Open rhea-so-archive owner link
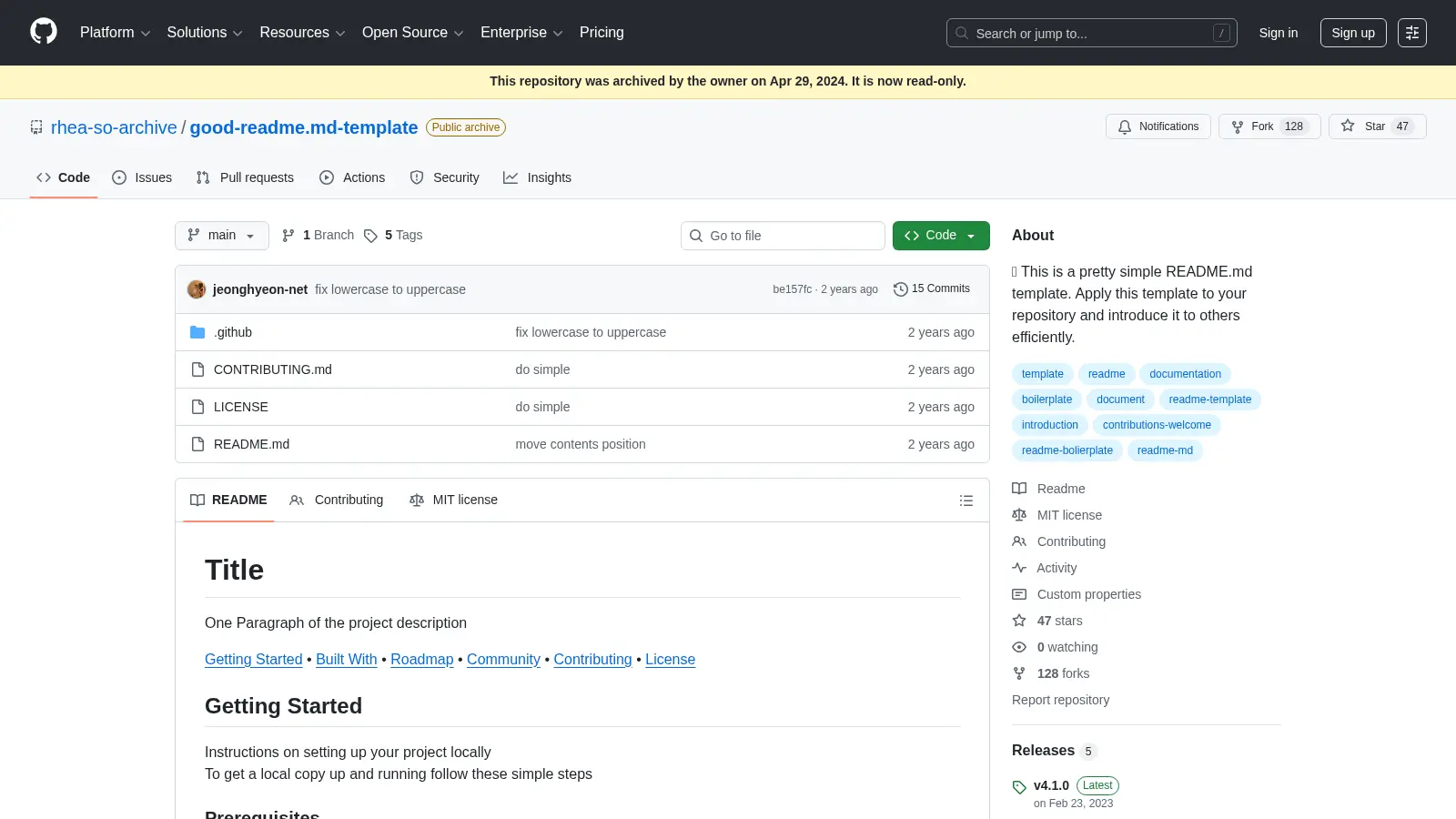The height and width of the screenshot is (819, 1456). tap(114, 127)
